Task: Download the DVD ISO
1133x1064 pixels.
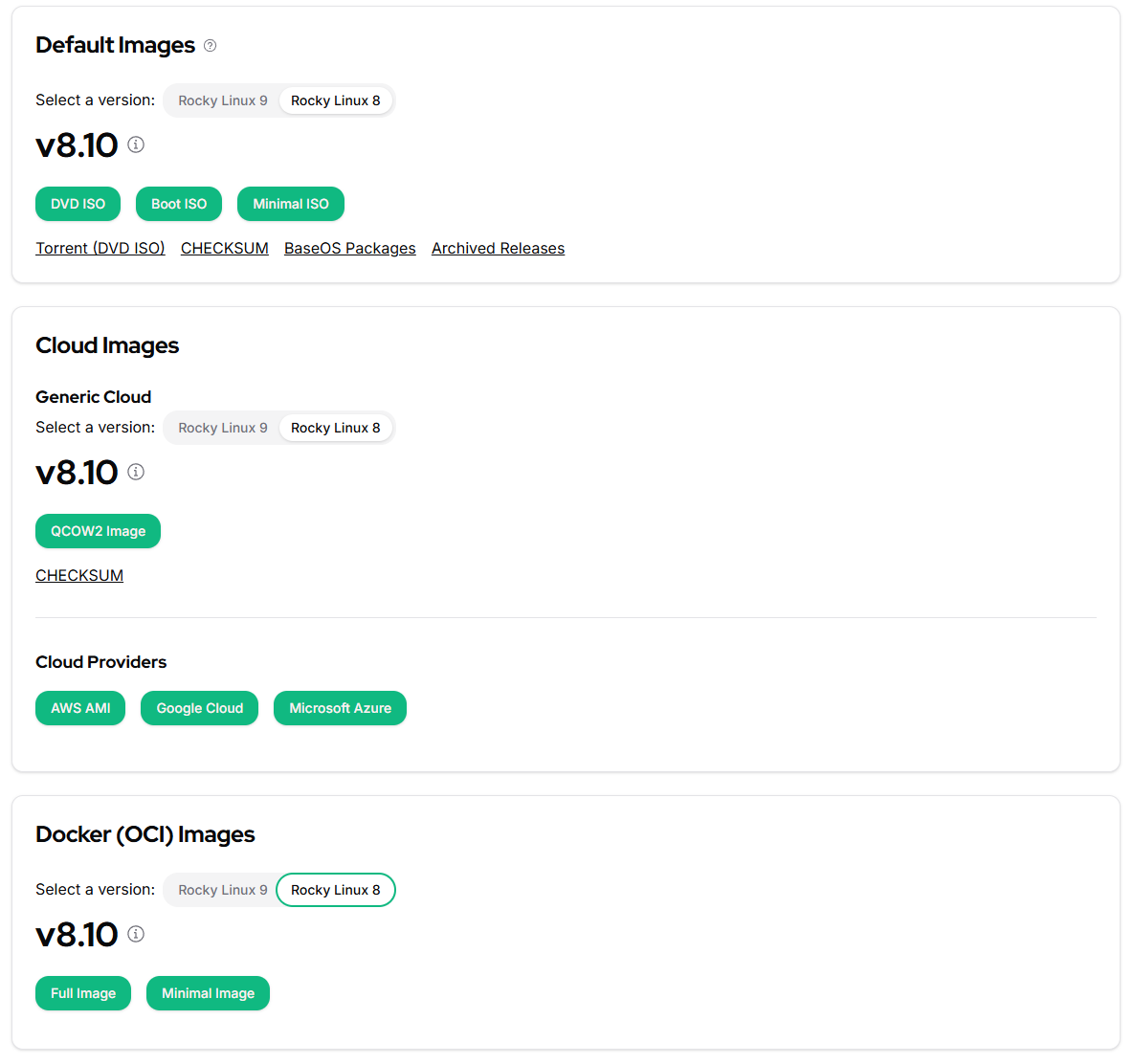Action: (78, 204)
